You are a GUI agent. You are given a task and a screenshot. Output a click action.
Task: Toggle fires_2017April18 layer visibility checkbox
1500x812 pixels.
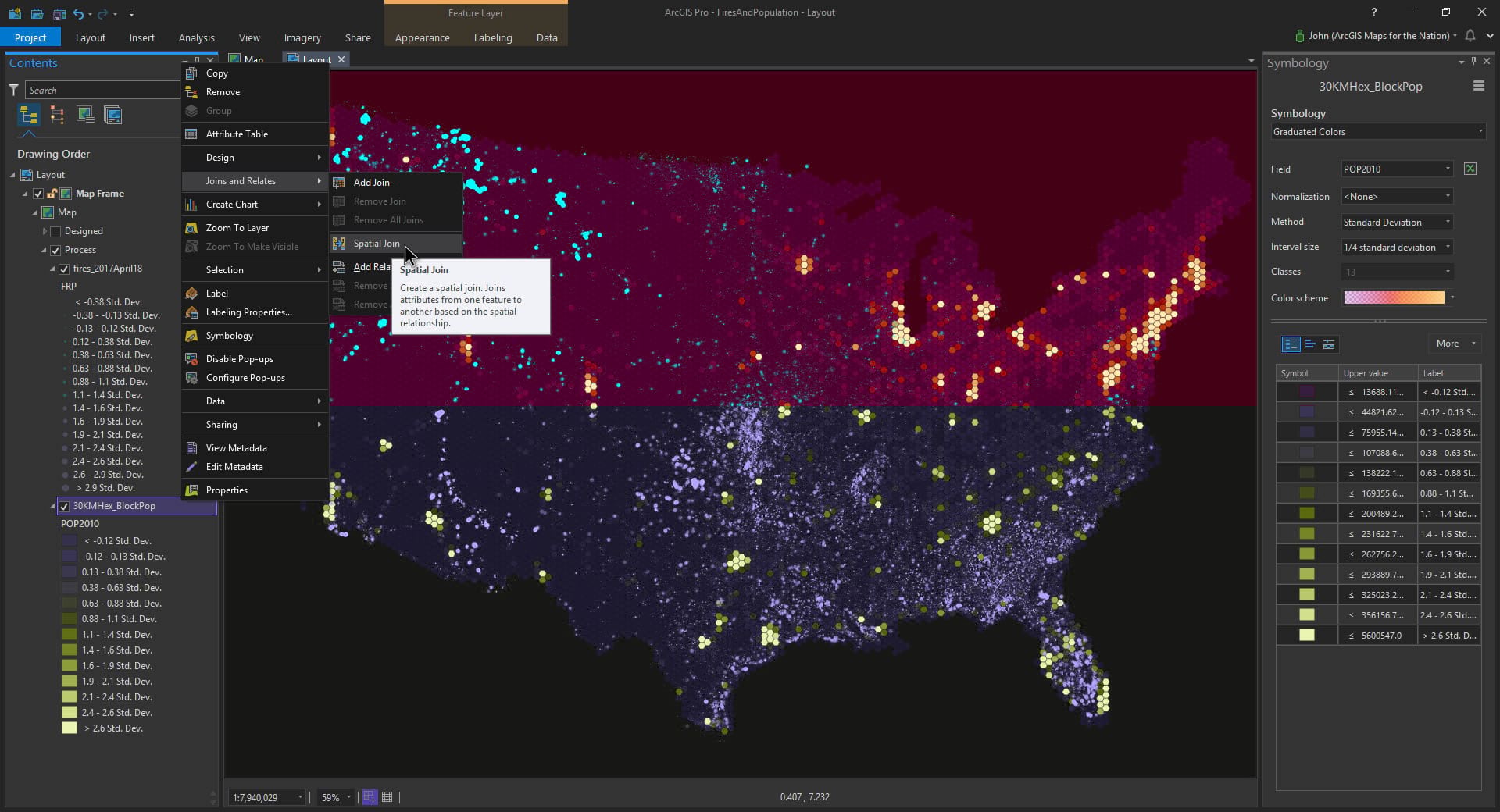[x=65, y=269]
